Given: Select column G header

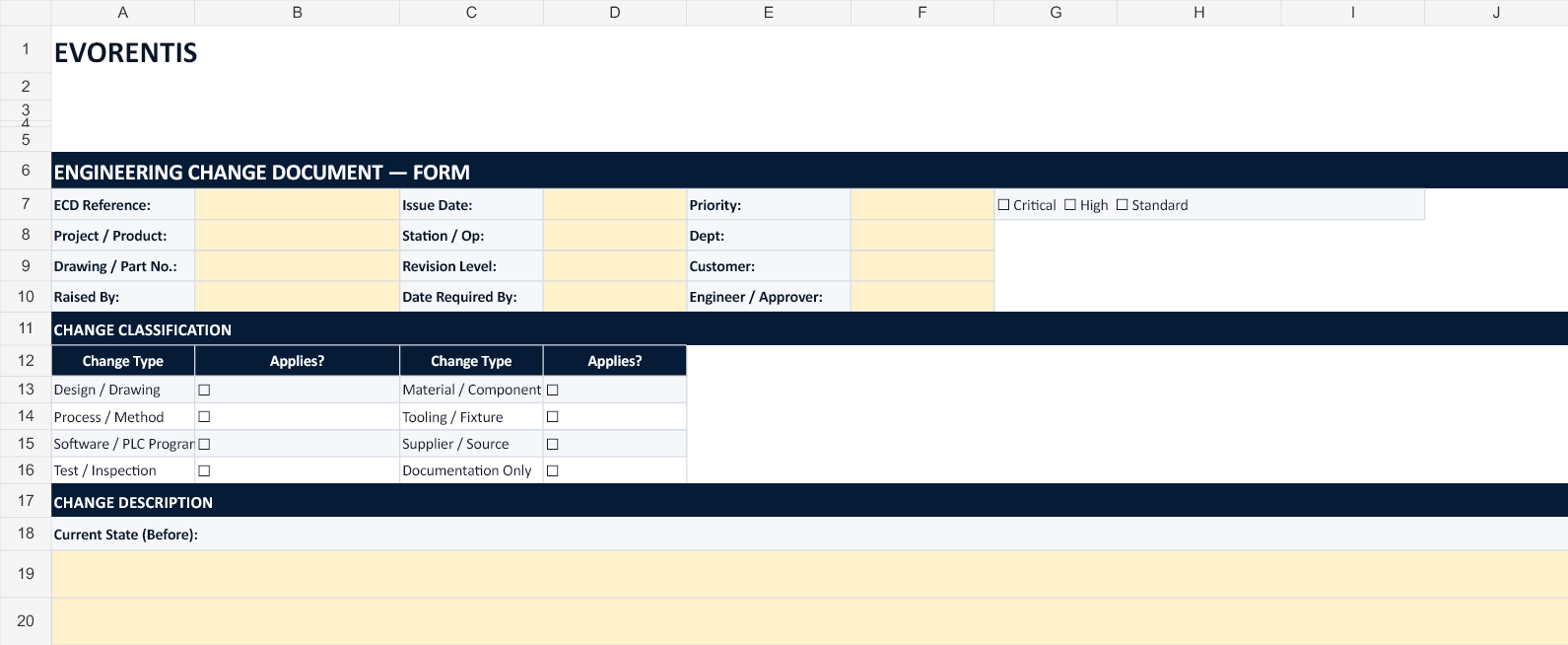Looking at the screenshot, I should click(x=1056, y=13).
